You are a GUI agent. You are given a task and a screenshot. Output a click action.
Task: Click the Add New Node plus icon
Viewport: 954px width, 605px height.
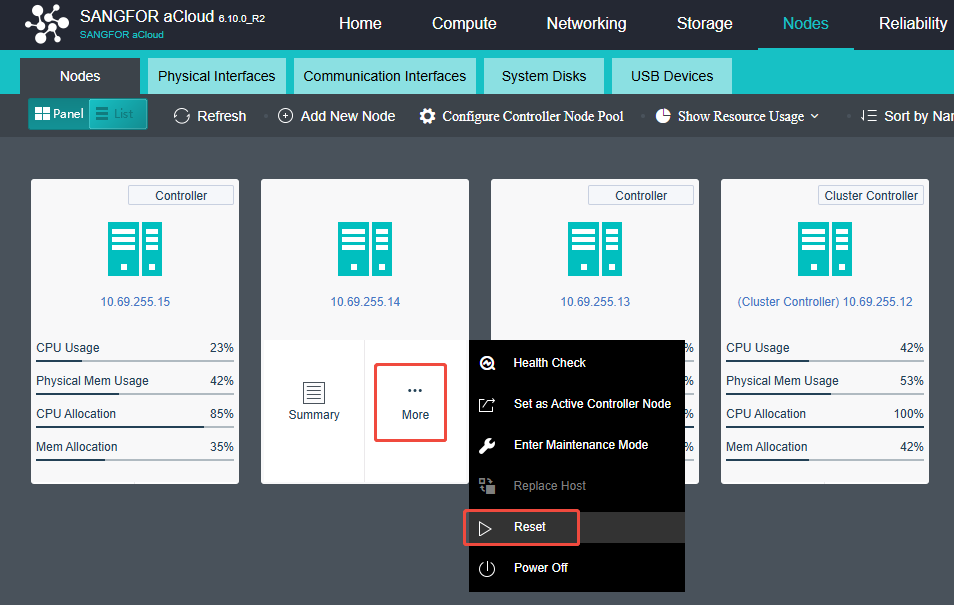(x=285, y=116)
